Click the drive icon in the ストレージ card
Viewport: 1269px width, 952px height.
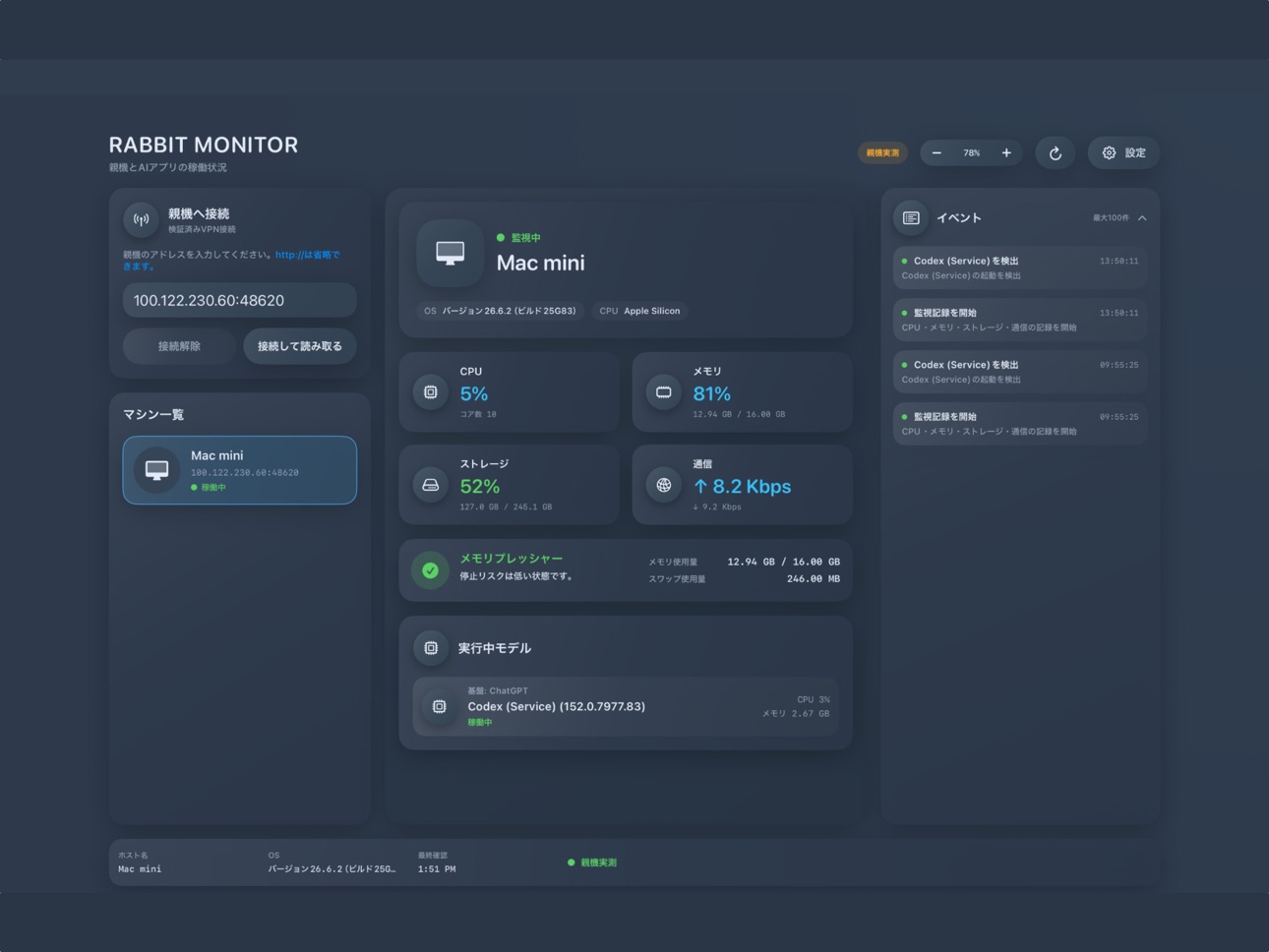(431, 485)
